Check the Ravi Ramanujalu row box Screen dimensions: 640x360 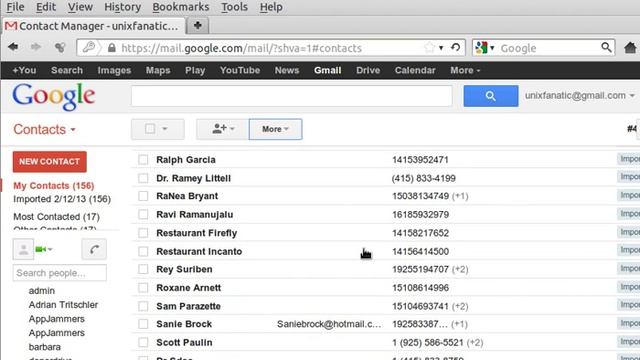tap(143, 214)
